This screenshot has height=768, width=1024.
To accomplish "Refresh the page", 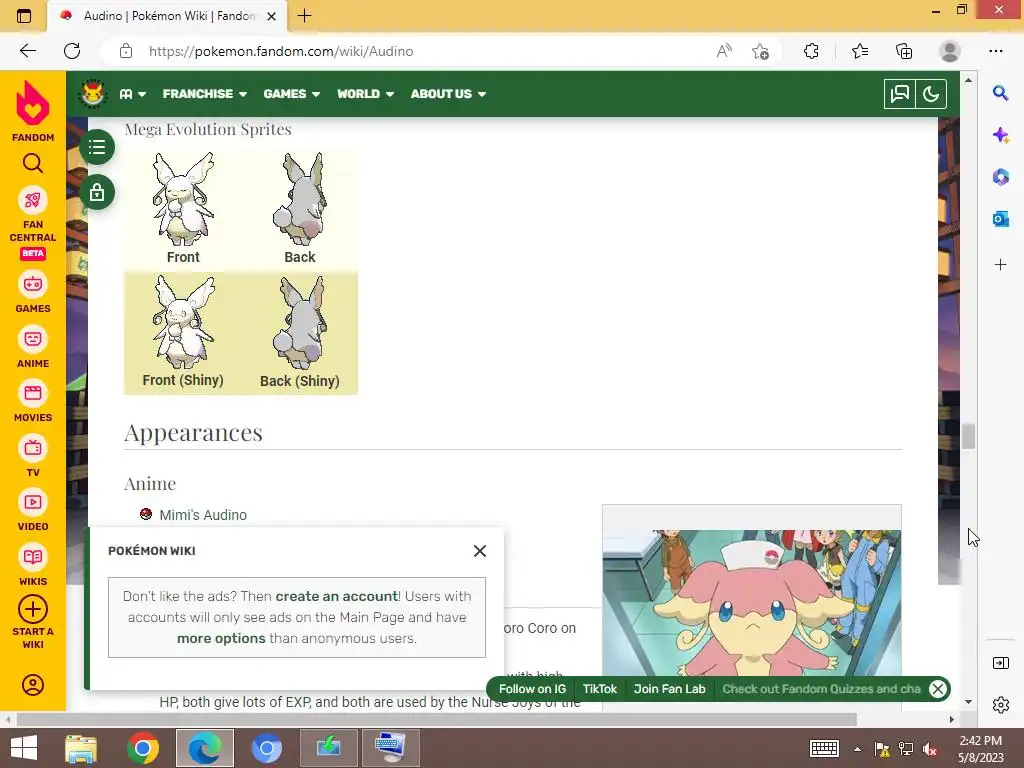I will 72,51.
